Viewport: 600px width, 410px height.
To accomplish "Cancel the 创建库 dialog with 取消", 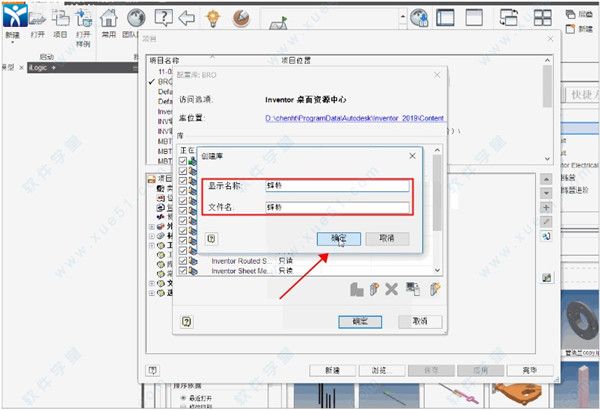I will click(387, 238).
